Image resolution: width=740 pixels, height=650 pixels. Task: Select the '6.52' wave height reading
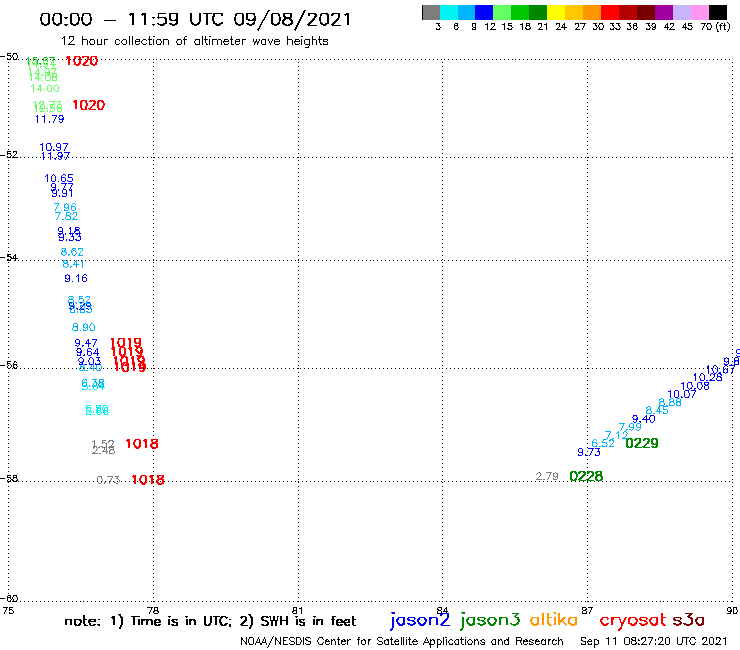point(603,443)
